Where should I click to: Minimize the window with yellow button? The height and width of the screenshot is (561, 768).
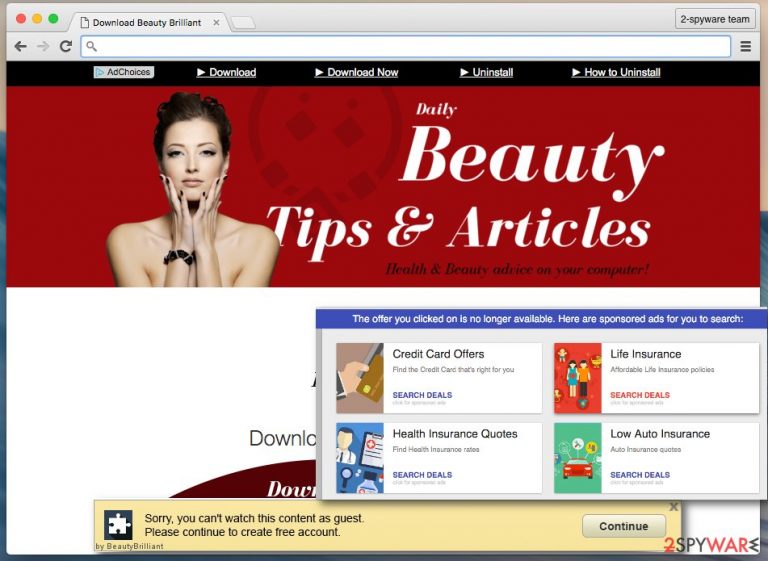coord(37,19)
